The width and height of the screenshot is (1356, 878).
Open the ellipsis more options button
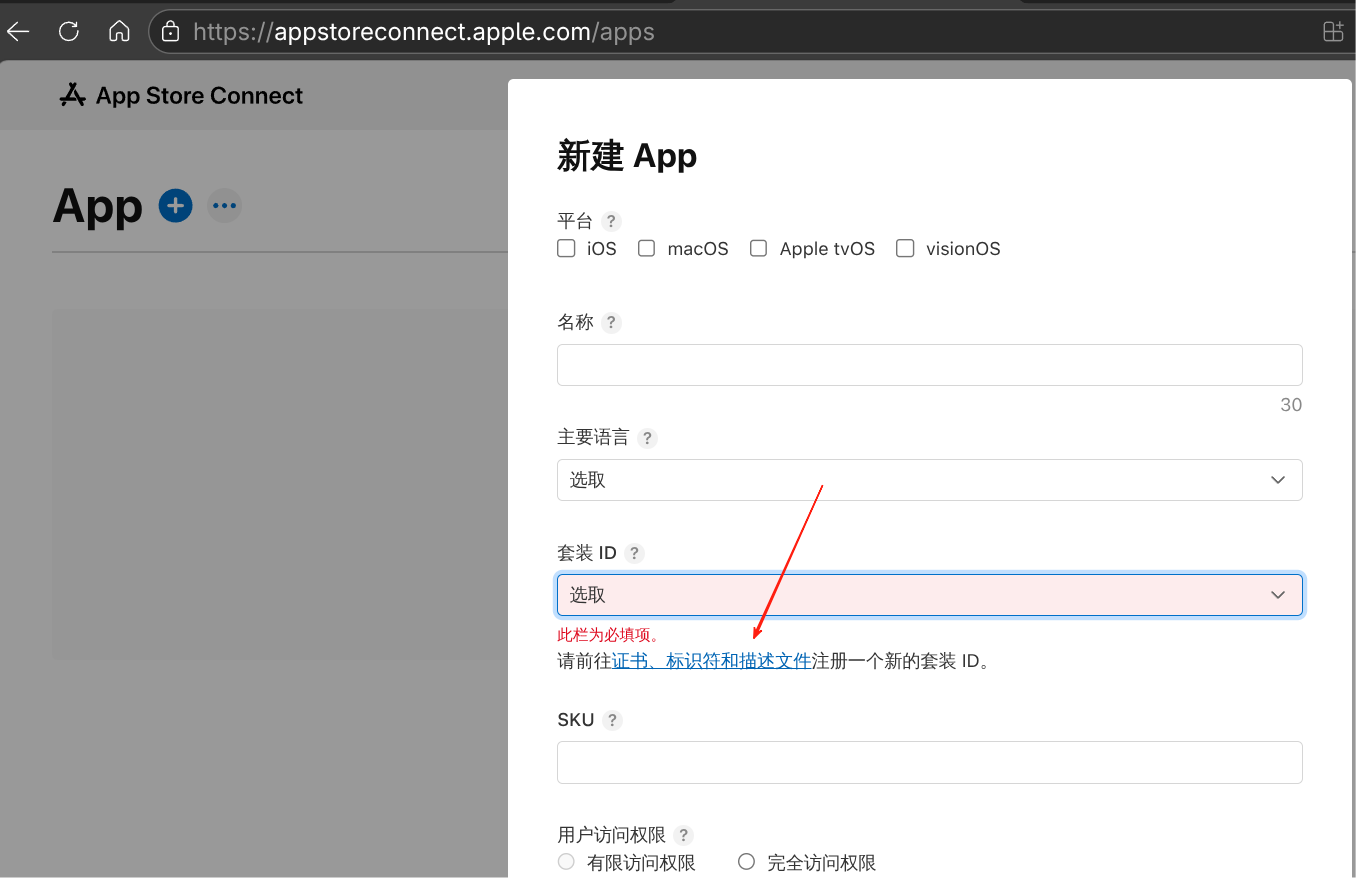click(x=225, y=206)
